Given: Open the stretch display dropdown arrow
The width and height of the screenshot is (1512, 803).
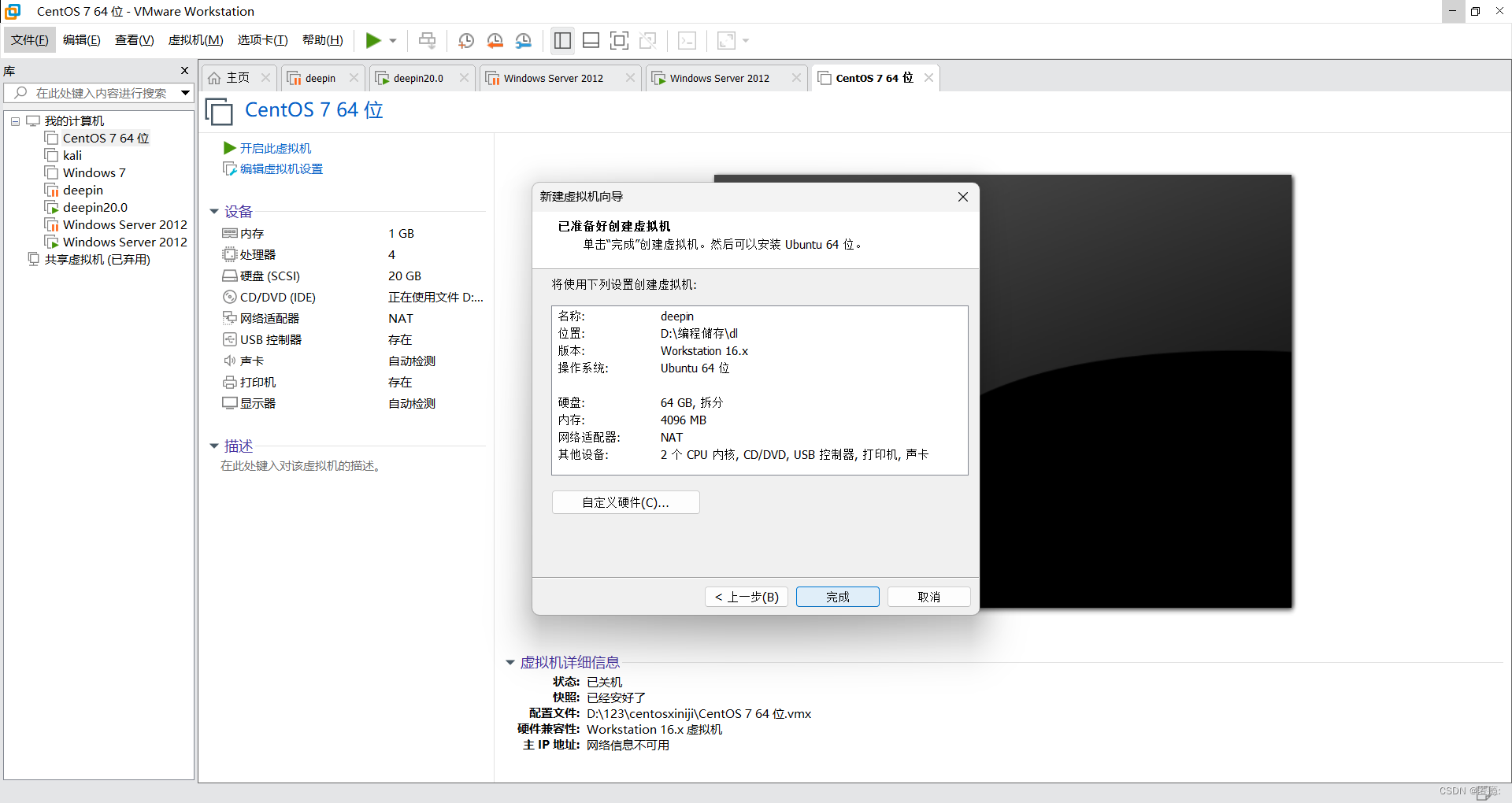Looking at the screenshot, I should tap(746, 40).
